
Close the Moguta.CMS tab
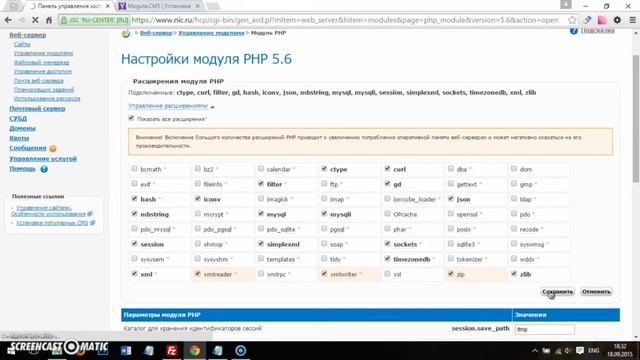click(x=198, y=6)
